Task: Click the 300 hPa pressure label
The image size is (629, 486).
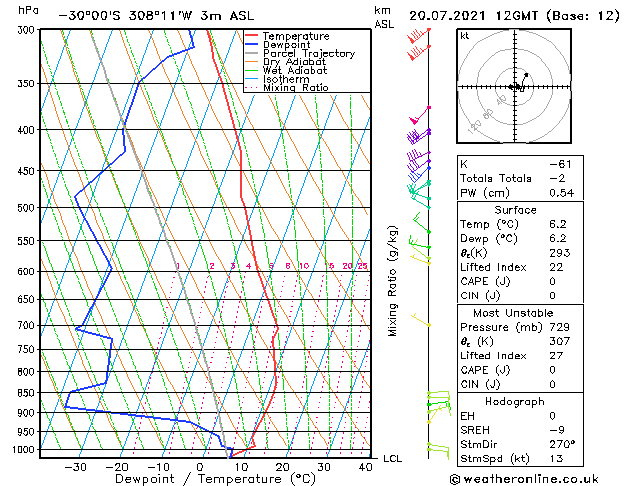Action: (x=26, y=30)
